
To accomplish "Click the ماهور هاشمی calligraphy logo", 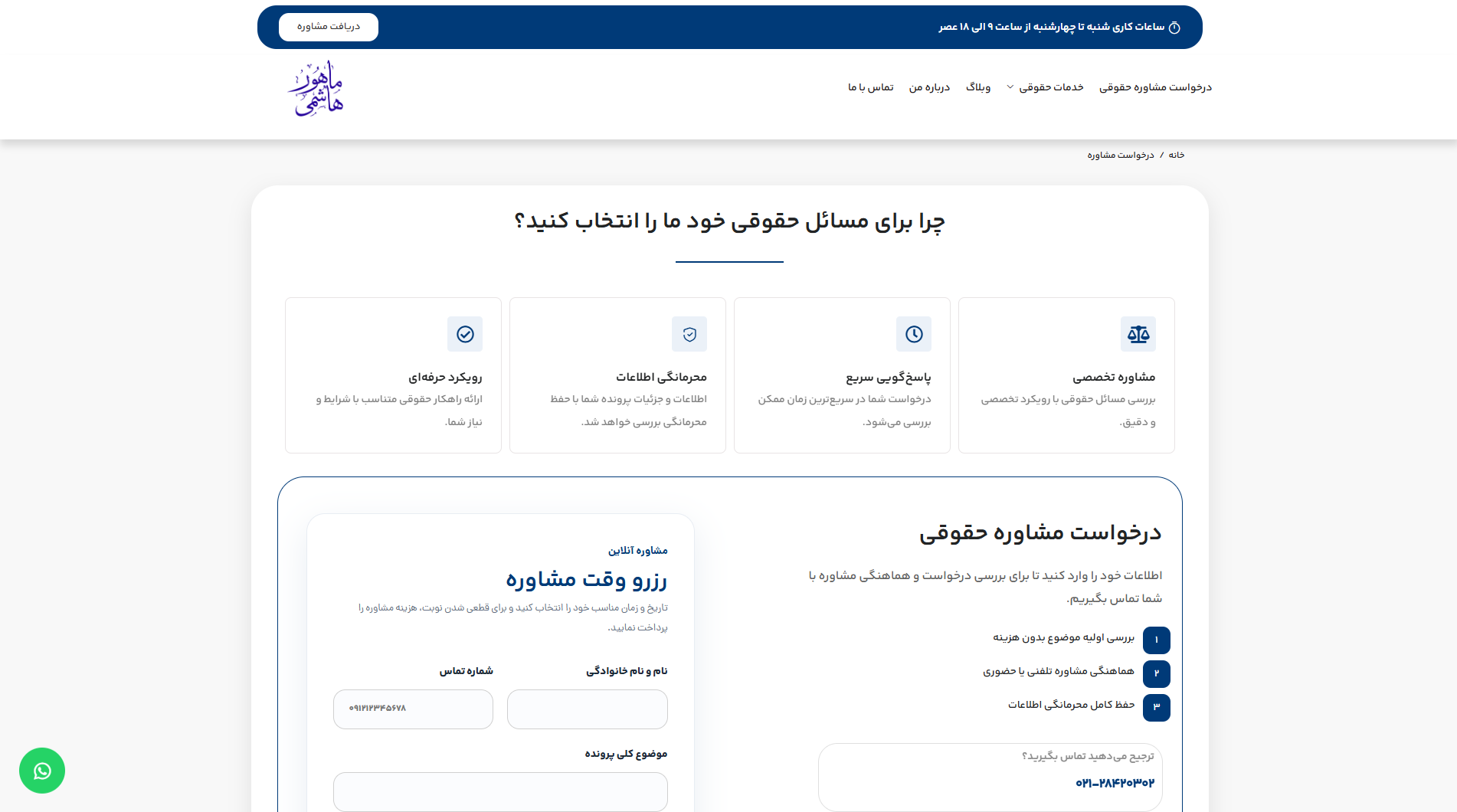I will coord(316,89).
